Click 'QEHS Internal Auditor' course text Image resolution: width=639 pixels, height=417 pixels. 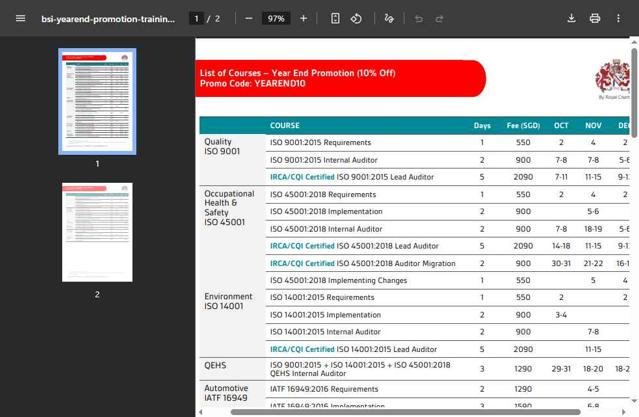tap(308, 373)
